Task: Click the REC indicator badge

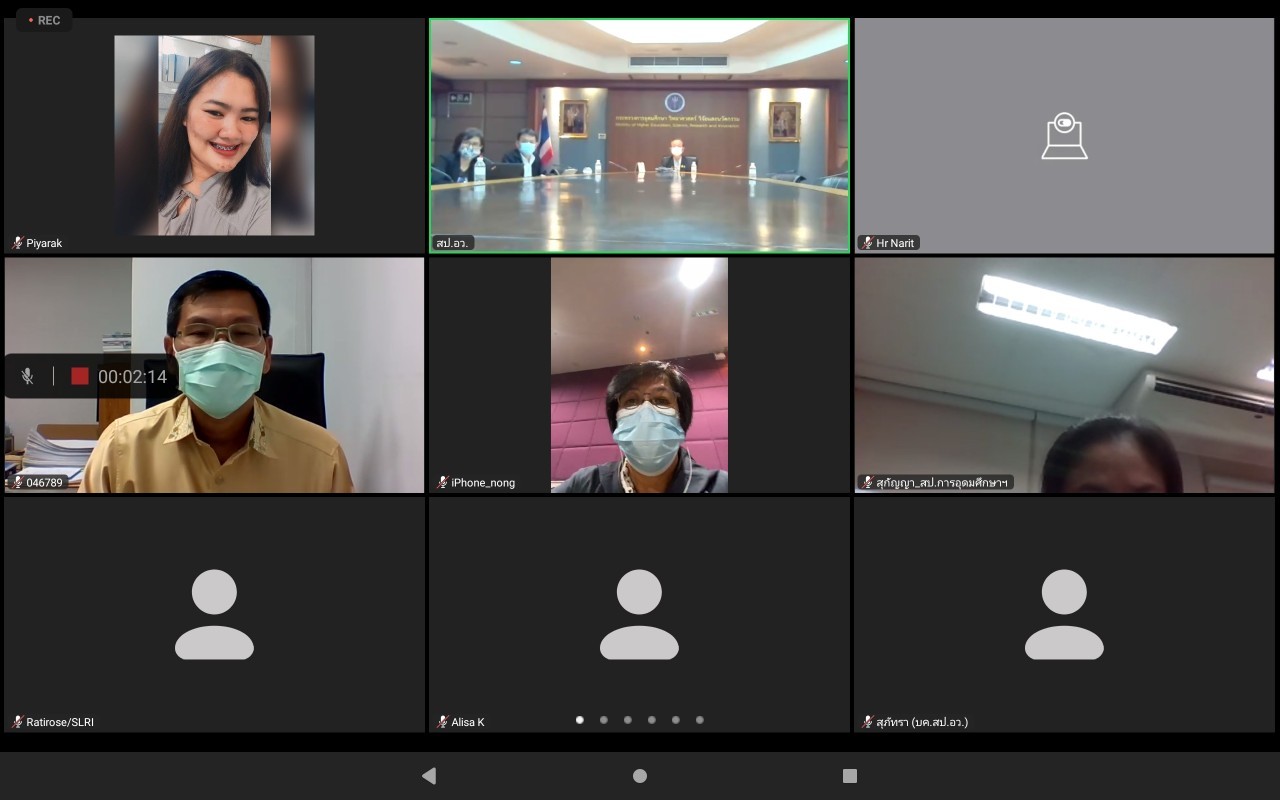Action: [44, 20]
